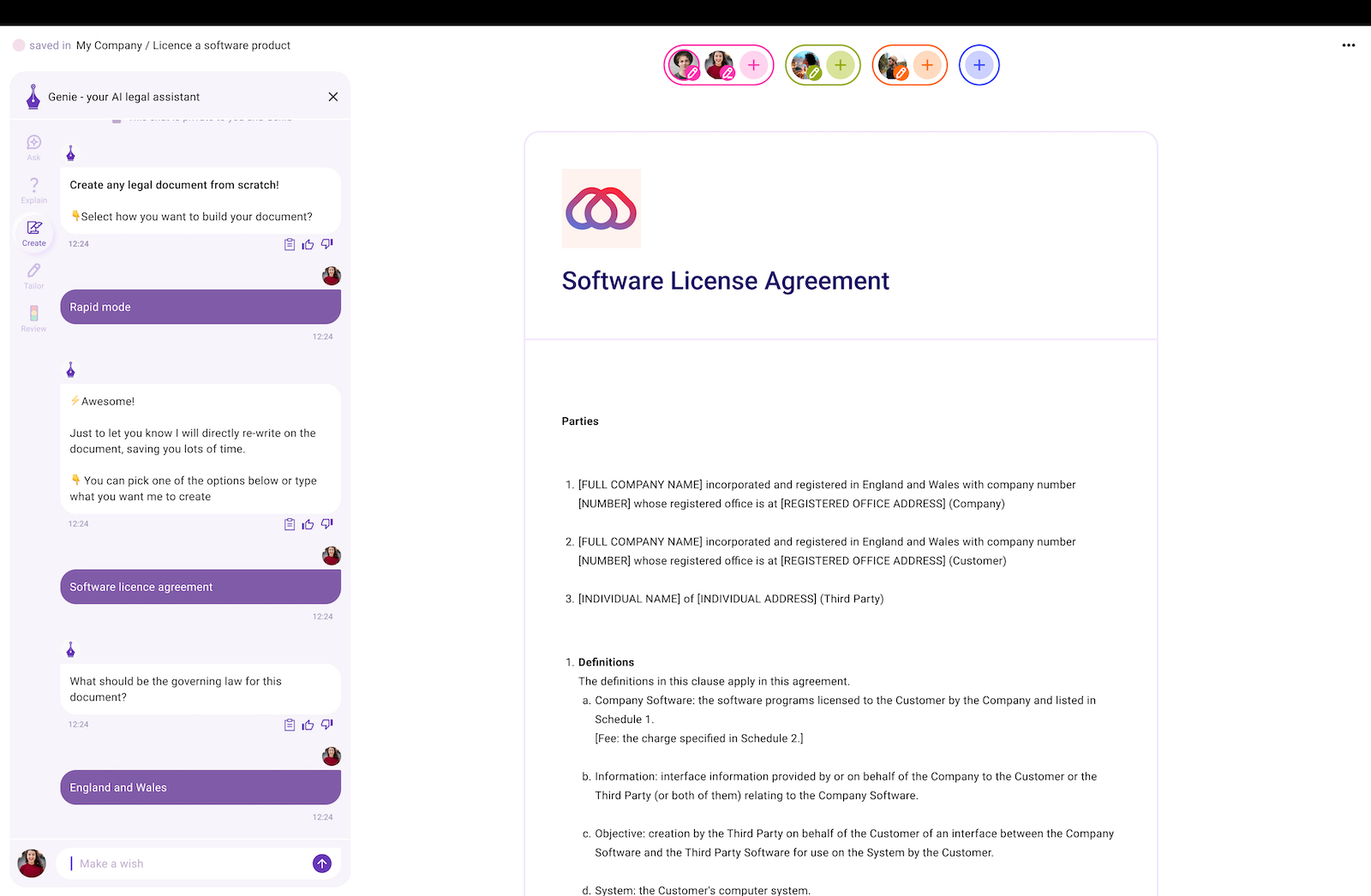Thumbs up the governing law question
This screenshot has width=1371, height=896.
click(308, 725)
